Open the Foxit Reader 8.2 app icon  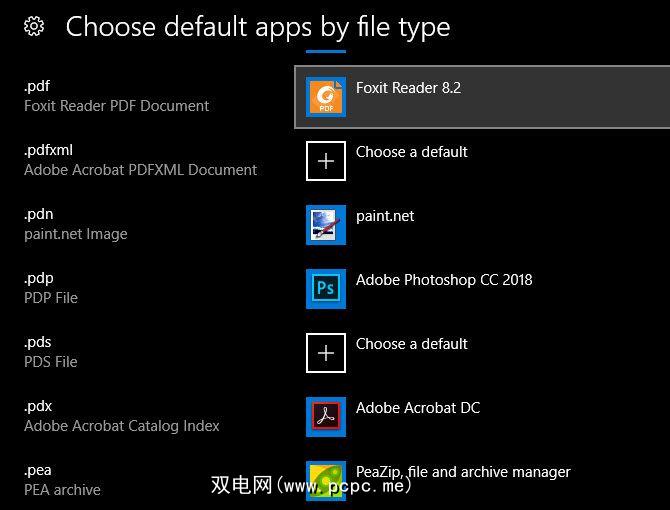point(326,97)
